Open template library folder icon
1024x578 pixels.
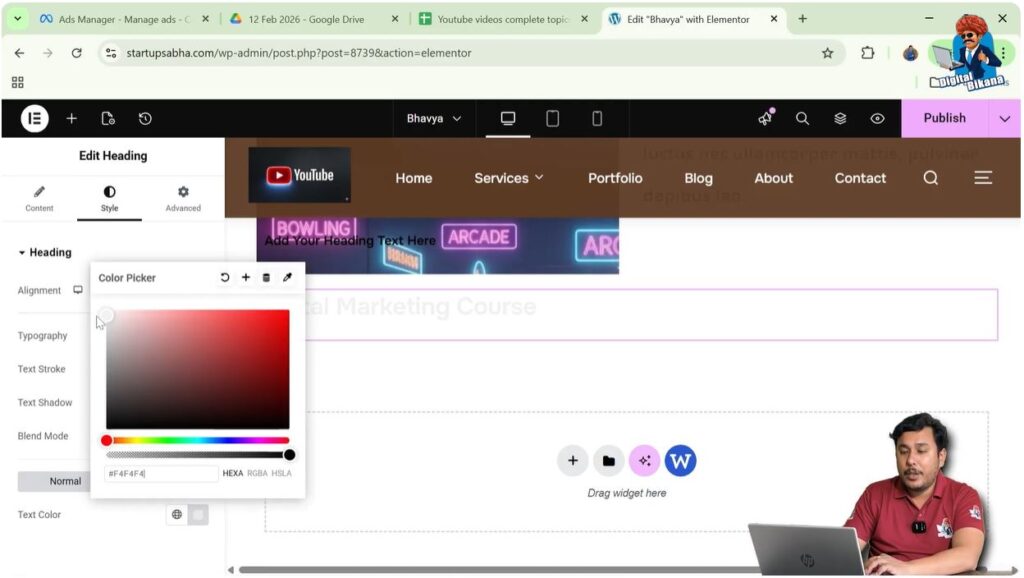(x=608, y=461)
